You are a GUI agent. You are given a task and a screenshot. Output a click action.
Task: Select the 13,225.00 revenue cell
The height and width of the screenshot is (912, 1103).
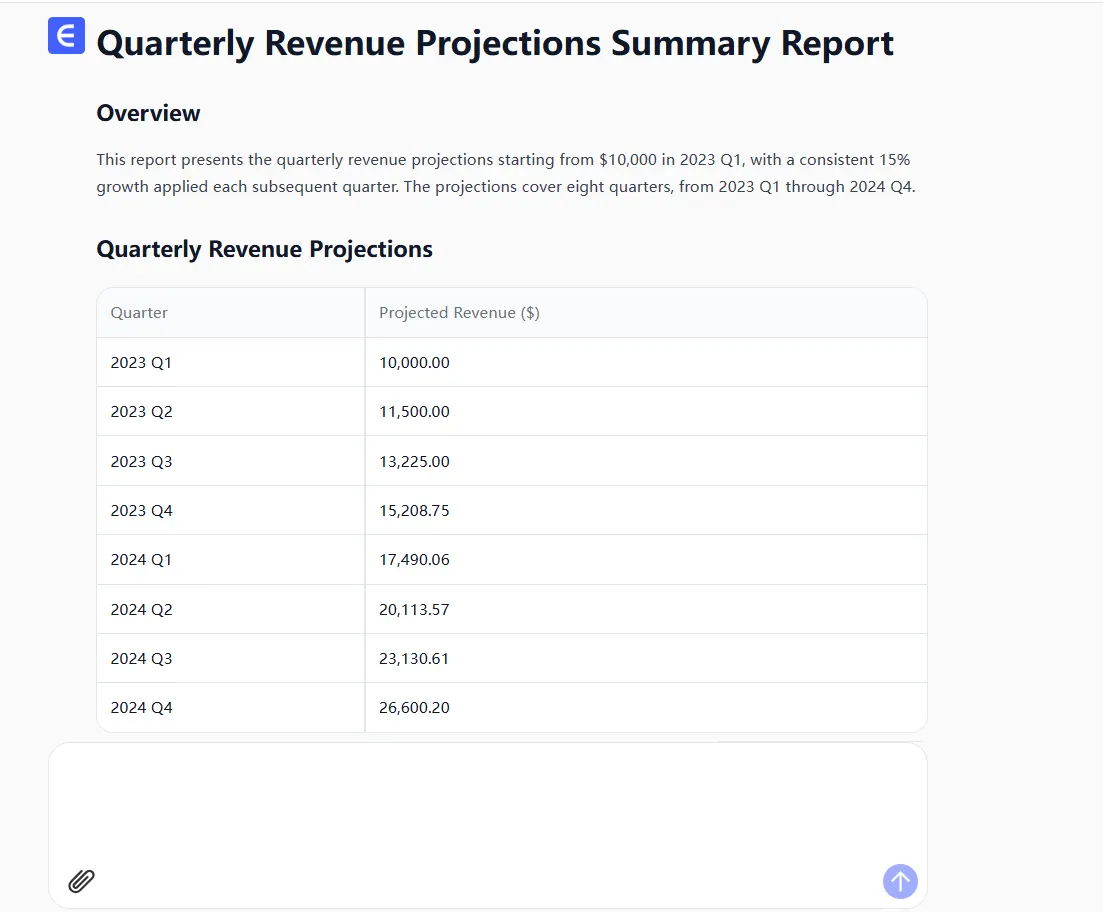click(414, 462)
